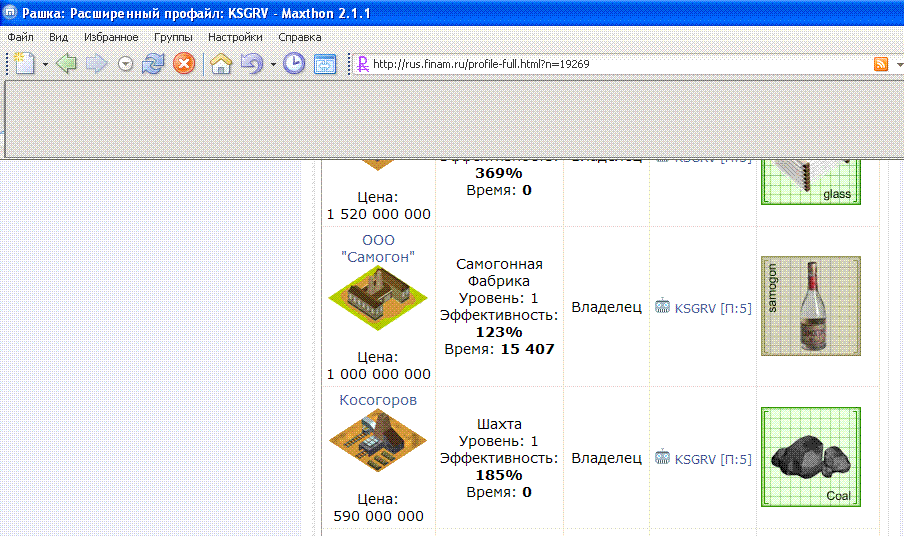
Task: Open the round history dropdown button
Action: pyautogui.click(x=125, y=64)
